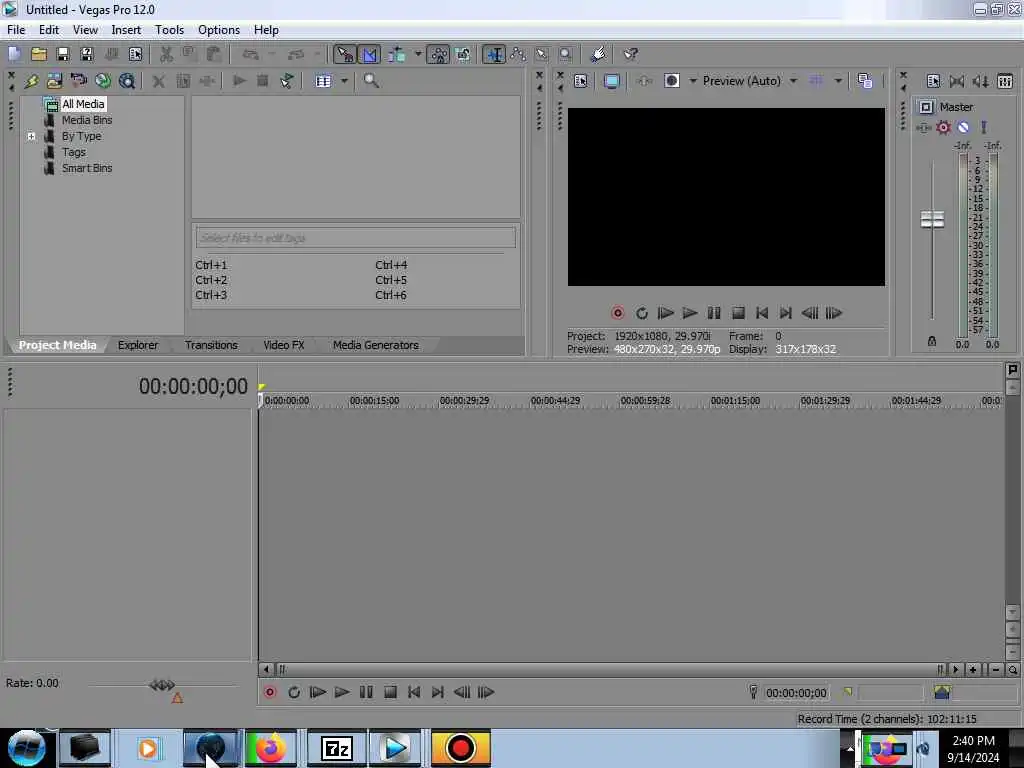Open the Tools menu
Screen dimensions: 1024x768
pos(169,30)
